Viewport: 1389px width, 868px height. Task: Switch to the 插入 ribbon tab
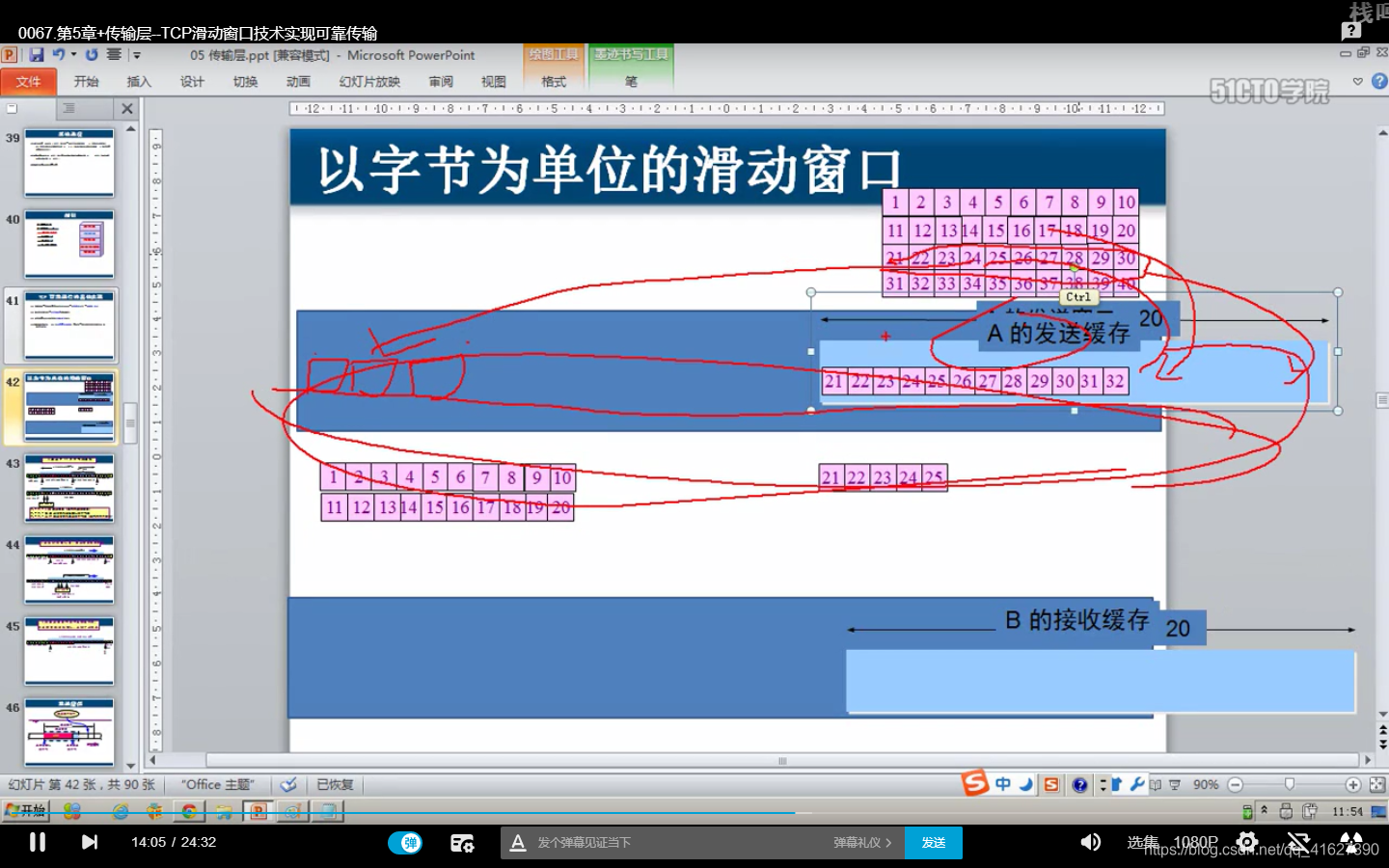139,82
